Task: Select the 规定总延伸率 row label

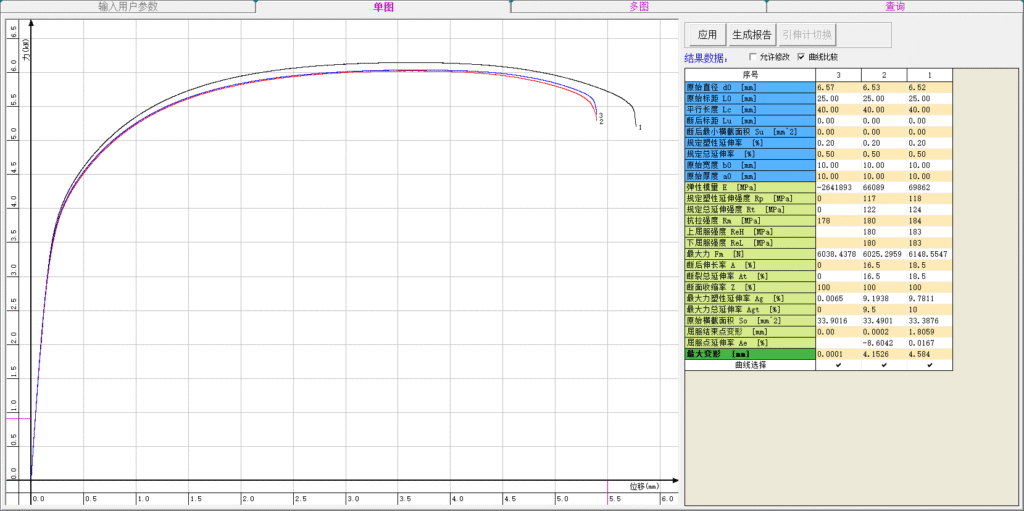Action: (x=750, y=154)
